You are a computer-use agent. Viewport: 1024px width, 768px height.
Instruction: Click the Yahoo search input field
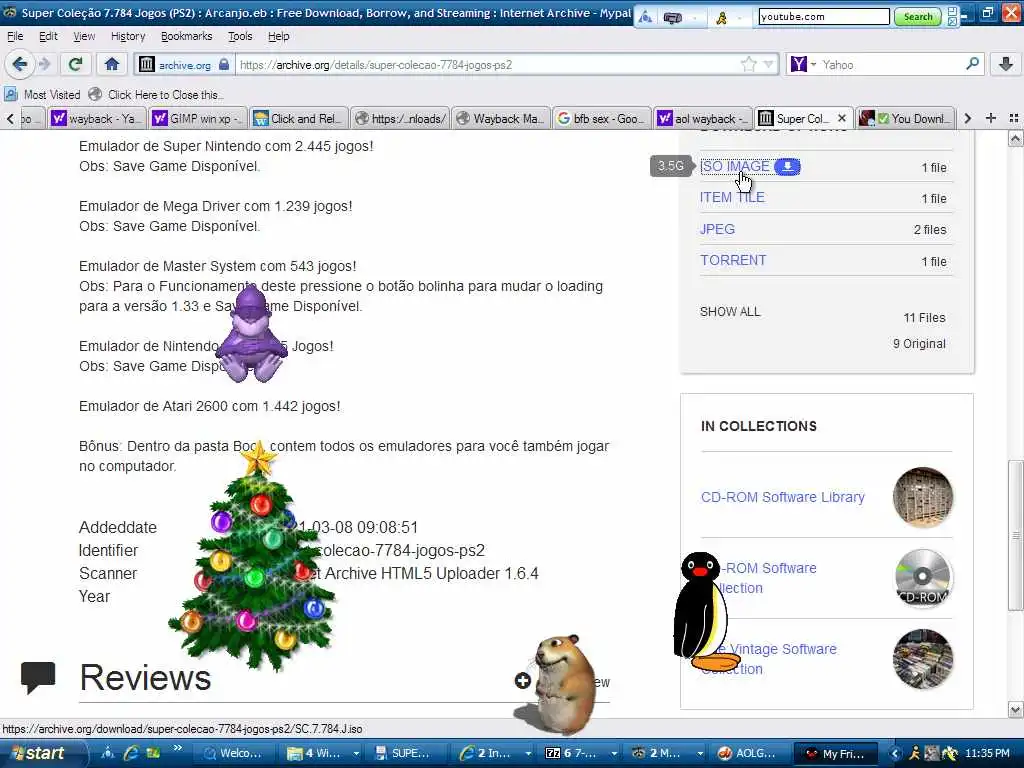click(891, 64)
